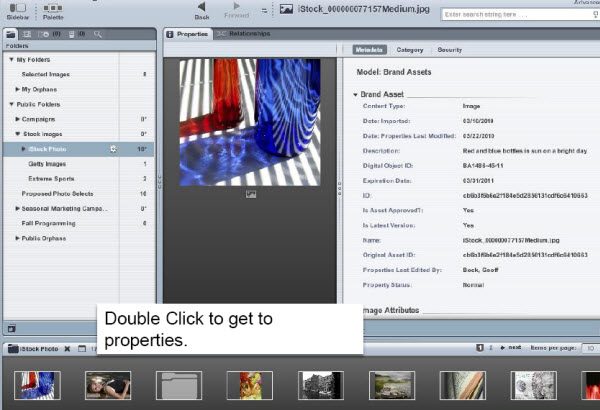Expand the iStock Photo folder arrow

[x=23, y=149]
